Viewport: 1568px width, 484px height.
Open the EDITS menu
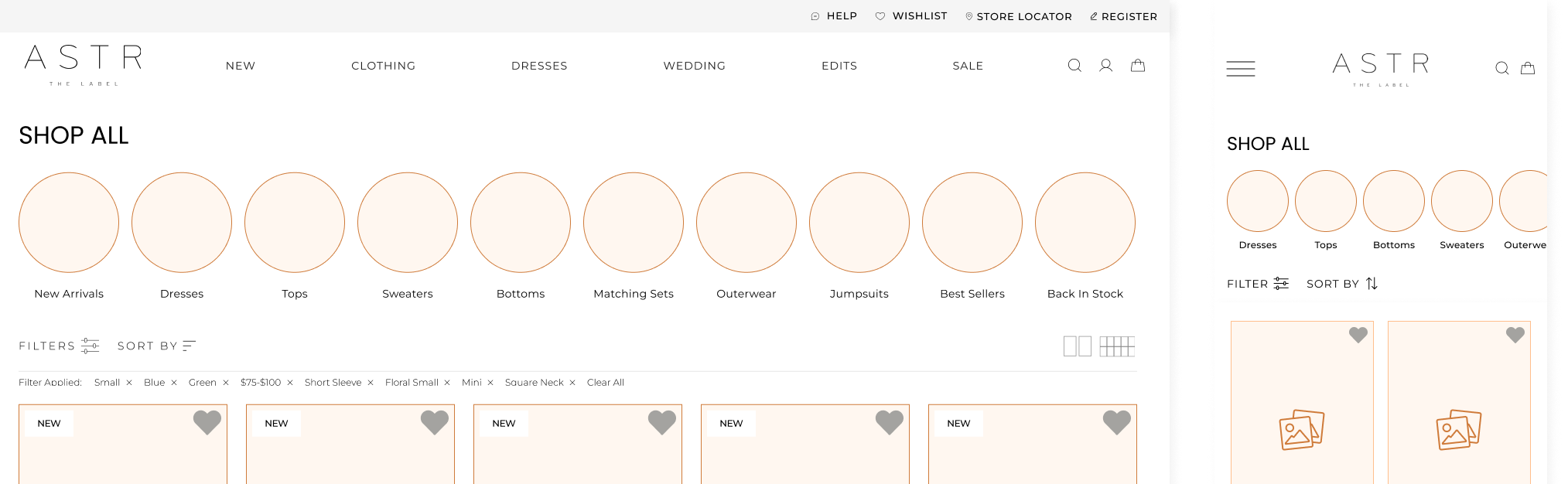(839, 66)
